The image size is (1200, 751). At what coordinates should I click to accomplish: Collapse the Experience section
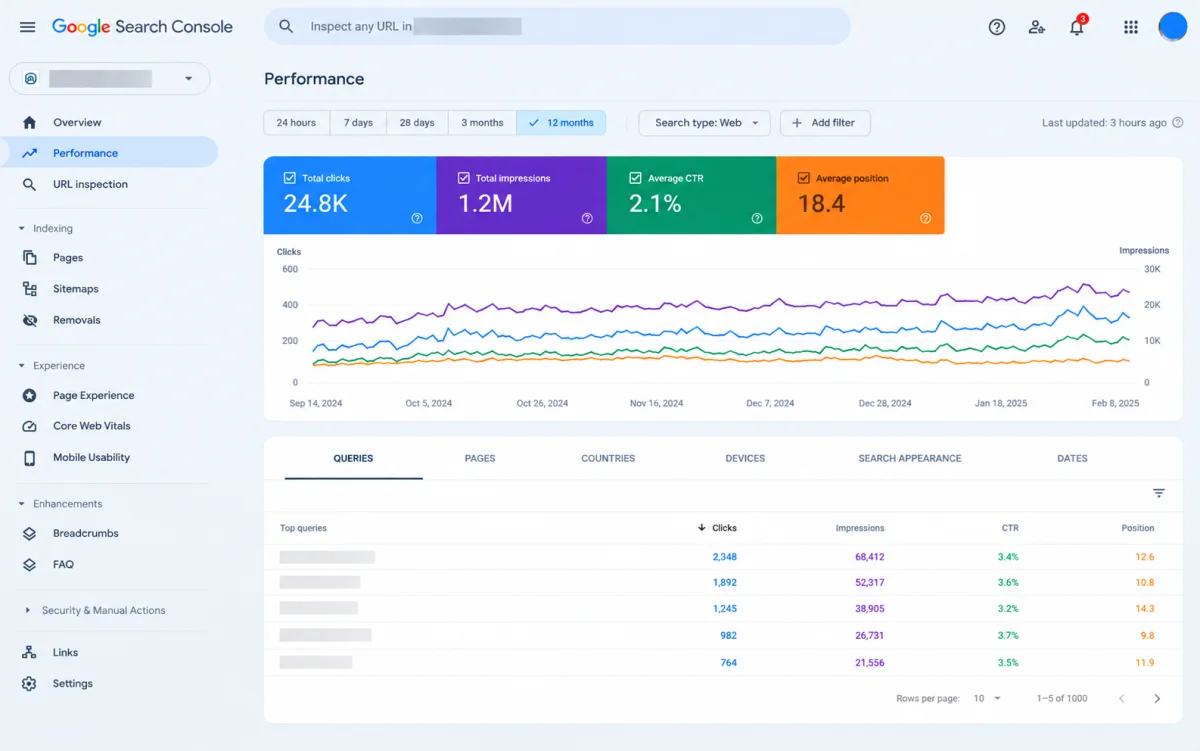(x=22, y=366)
